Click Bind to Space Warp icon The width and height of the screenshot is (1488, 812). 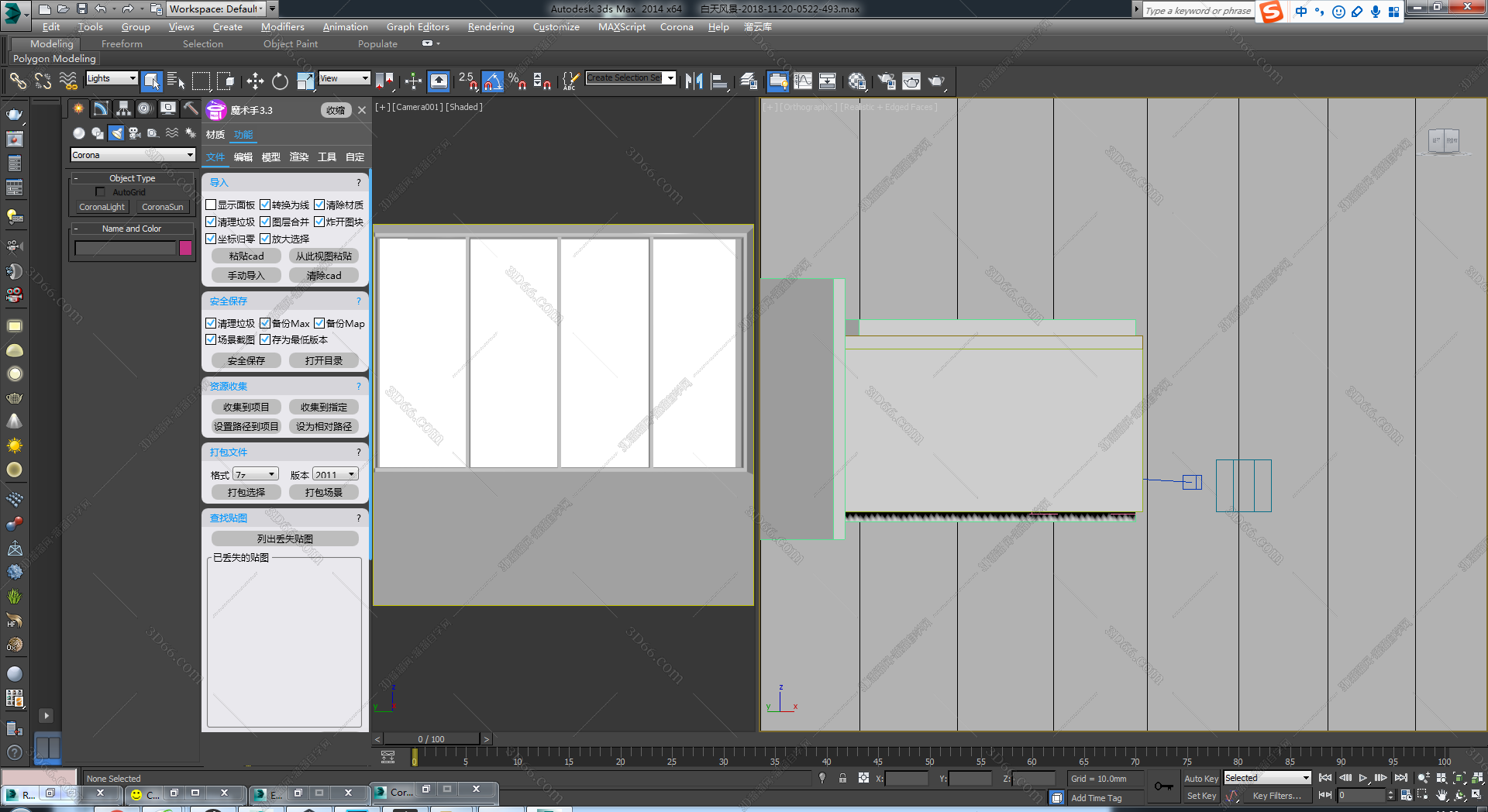tap(69, 81)
